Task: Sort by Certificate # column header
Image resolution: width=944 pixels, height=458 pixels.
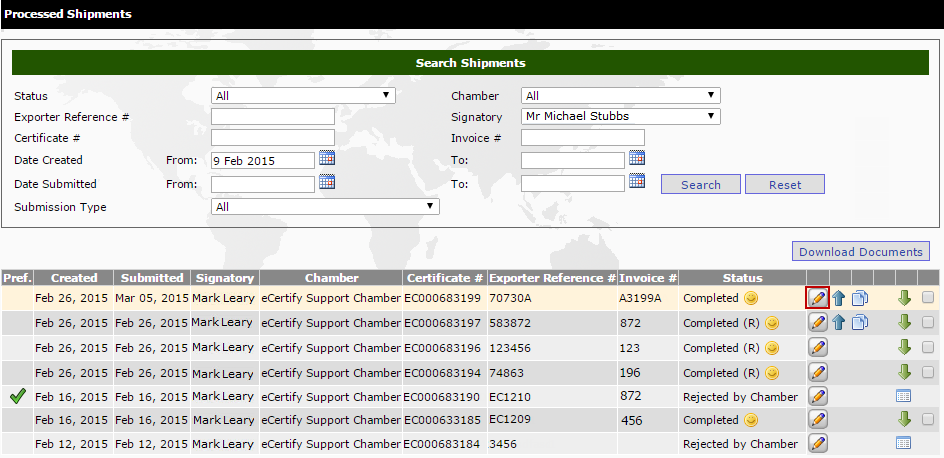Action: 444,278
